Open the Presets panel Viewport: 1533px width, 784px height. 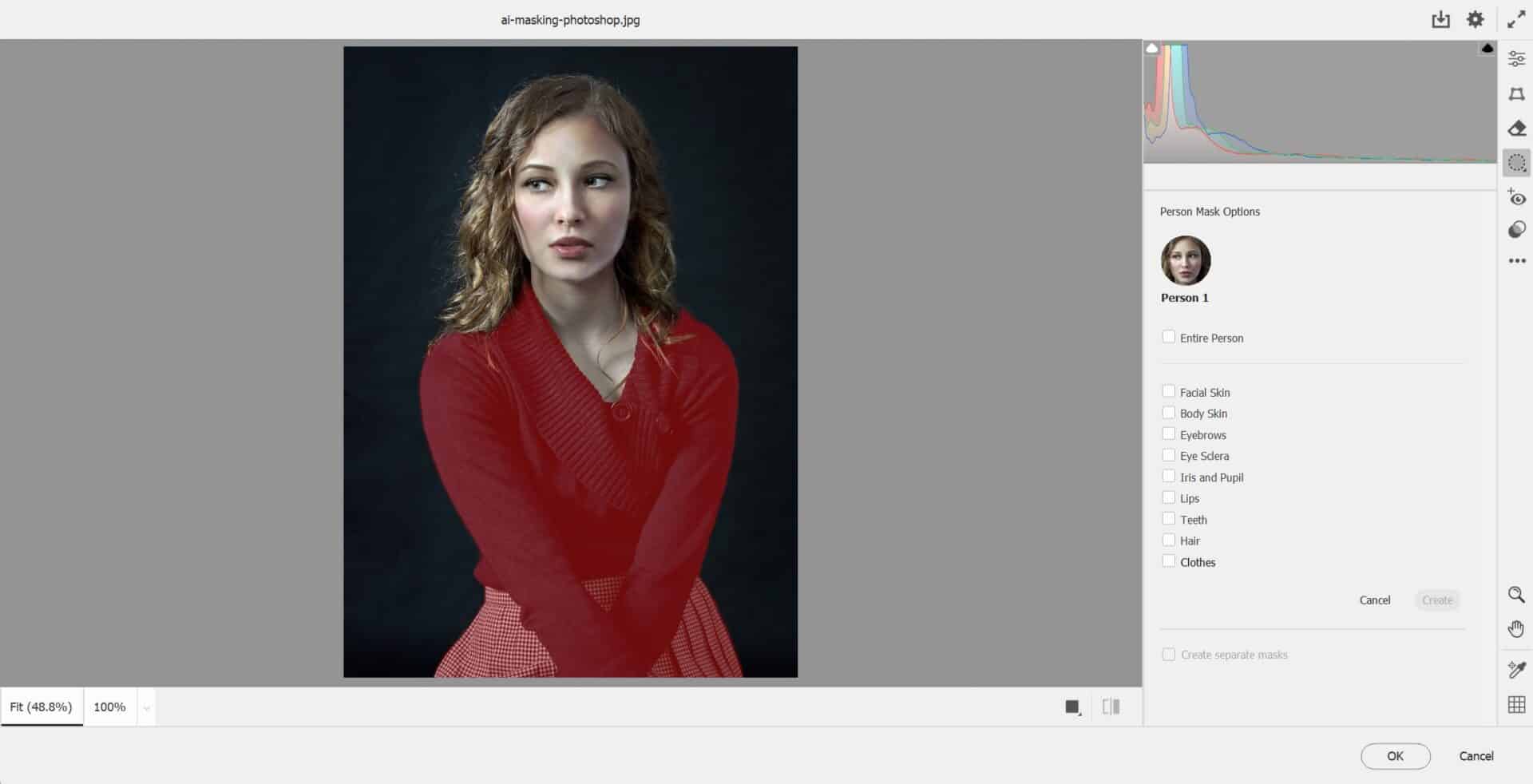[x=1516, y=231]
